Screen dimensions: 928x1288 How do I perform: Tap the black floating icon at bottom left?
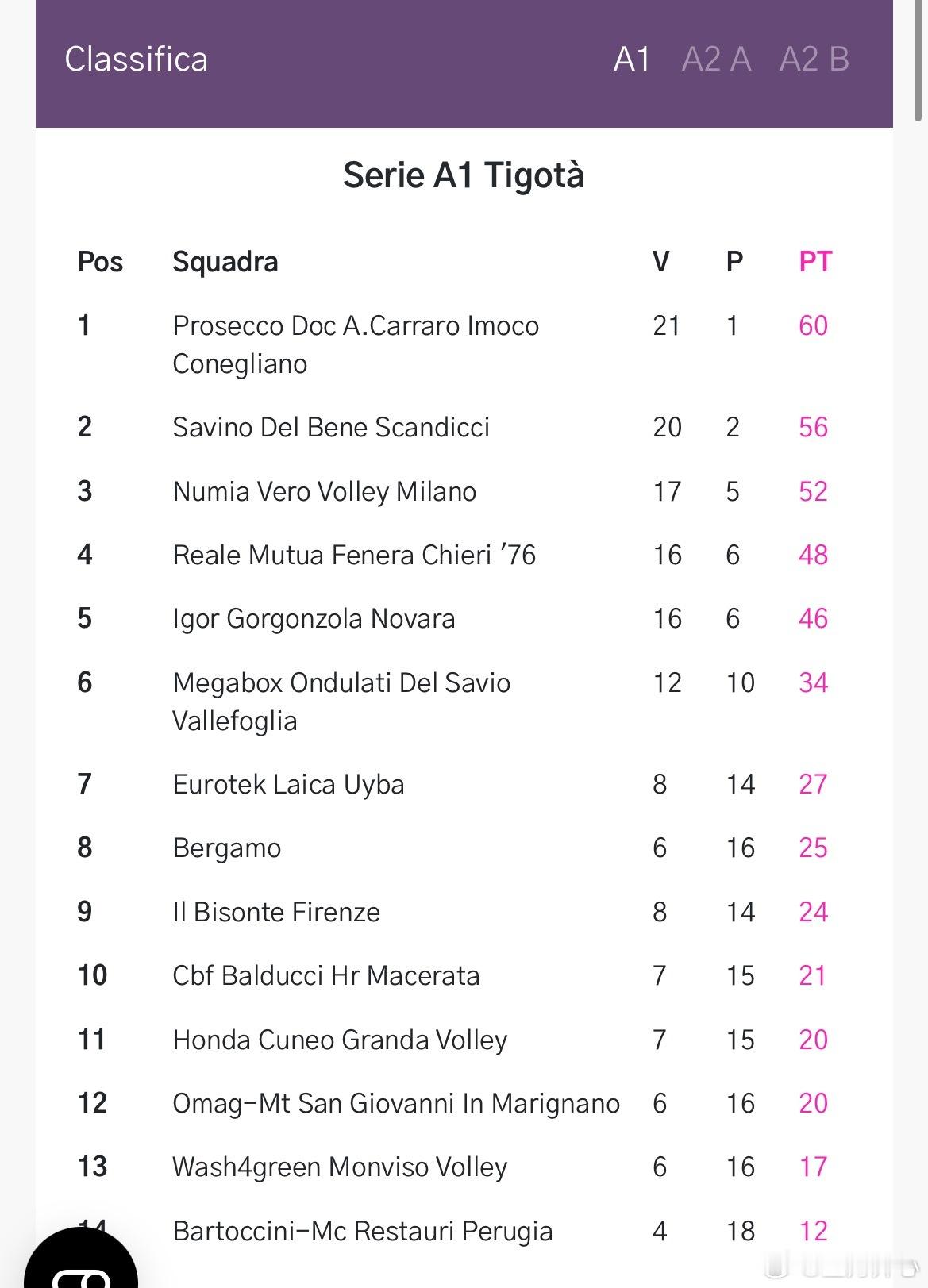coord(81,1260)
